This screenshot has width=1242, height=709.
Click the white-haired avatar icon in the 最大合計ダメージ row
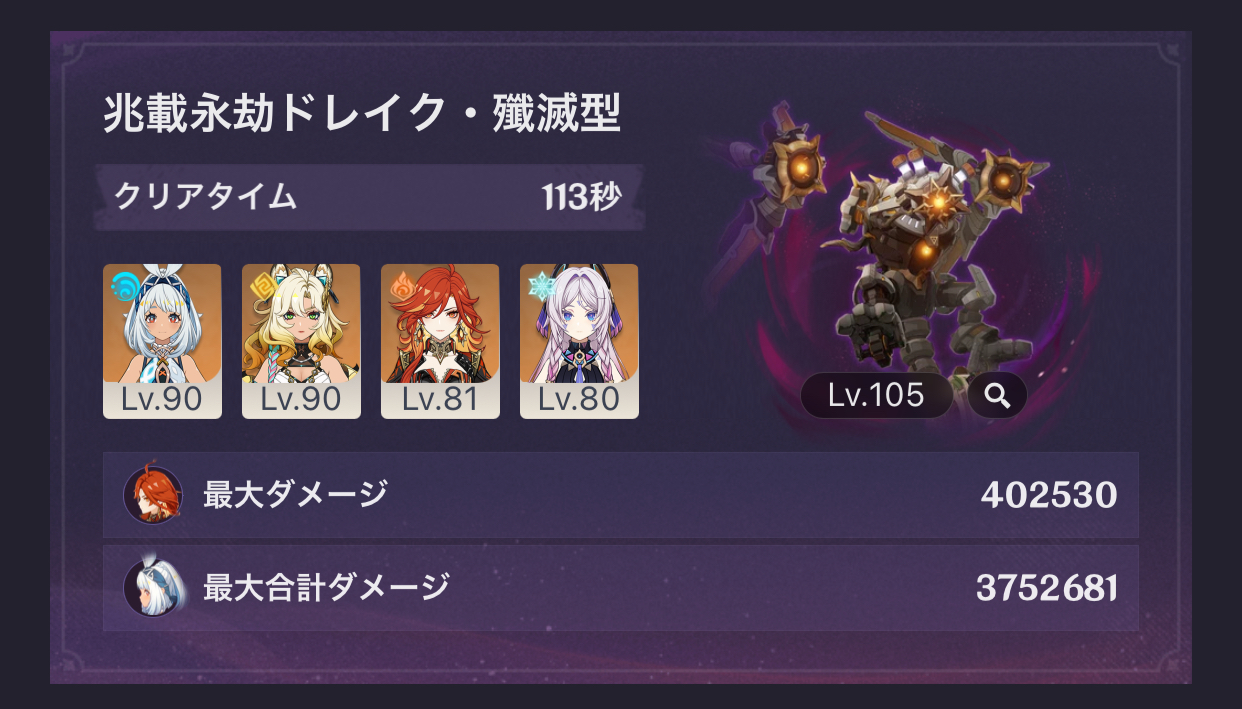tap(154, 587)
